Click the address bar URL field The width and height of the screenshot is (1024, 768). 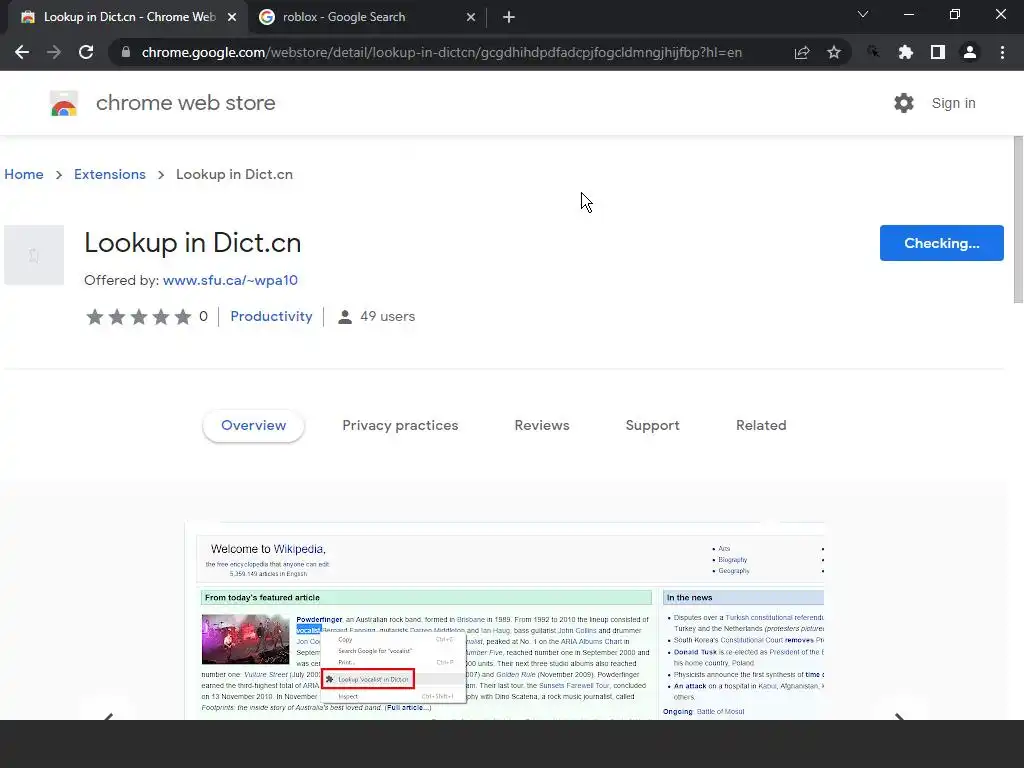(x=441, y=52)
